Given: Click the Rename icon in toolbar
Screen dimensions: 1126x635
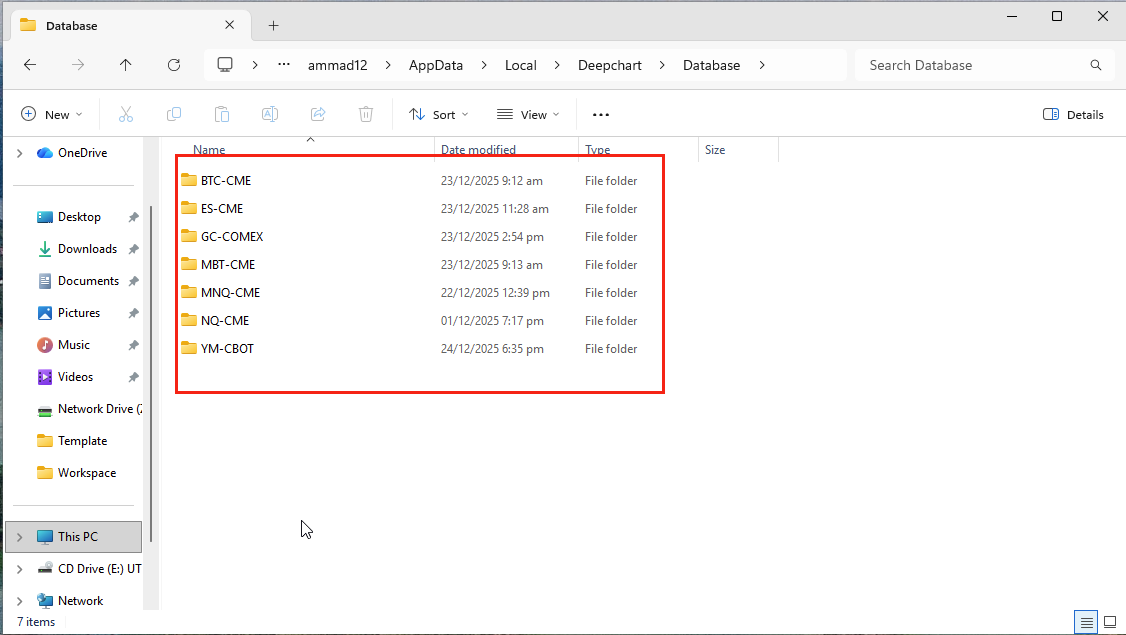Looking at the screenshot, I should tap(270, 114).
